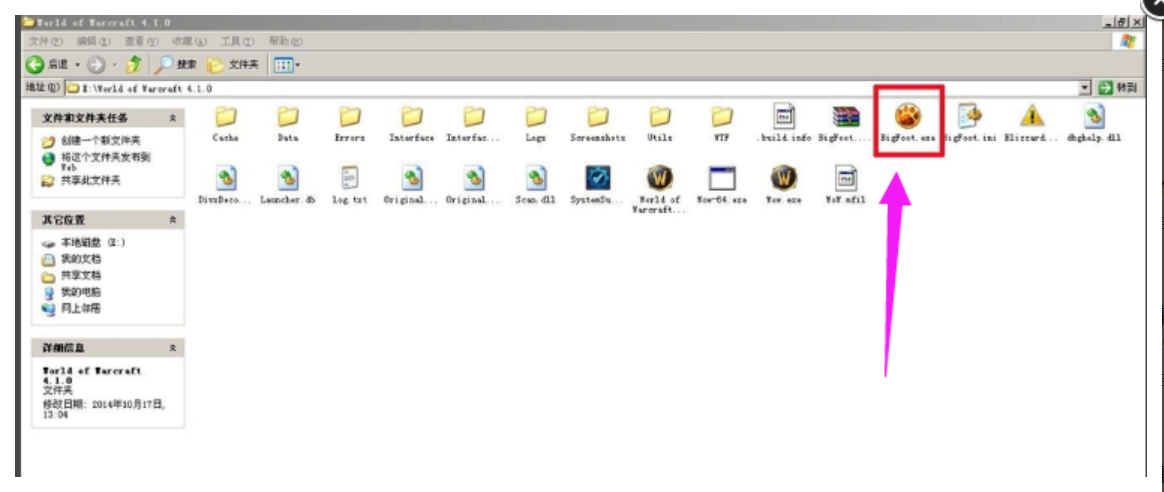Open the 搜索 search pane
The height and width of the screenshot is (492, 1164).
177,65
